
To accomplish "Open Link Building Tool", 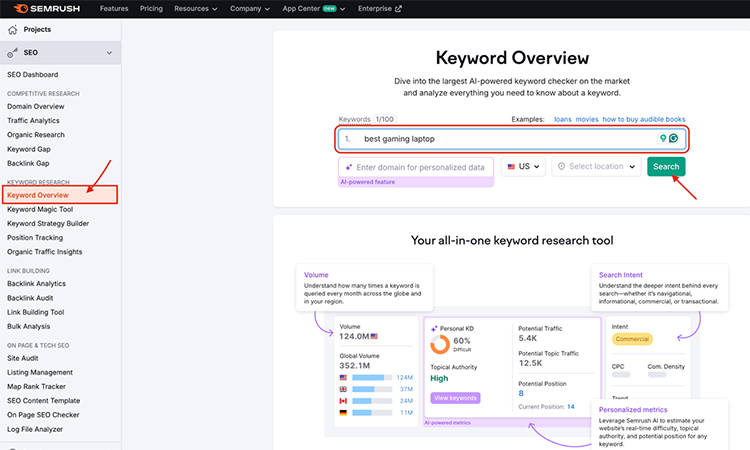I will (35, 312).
